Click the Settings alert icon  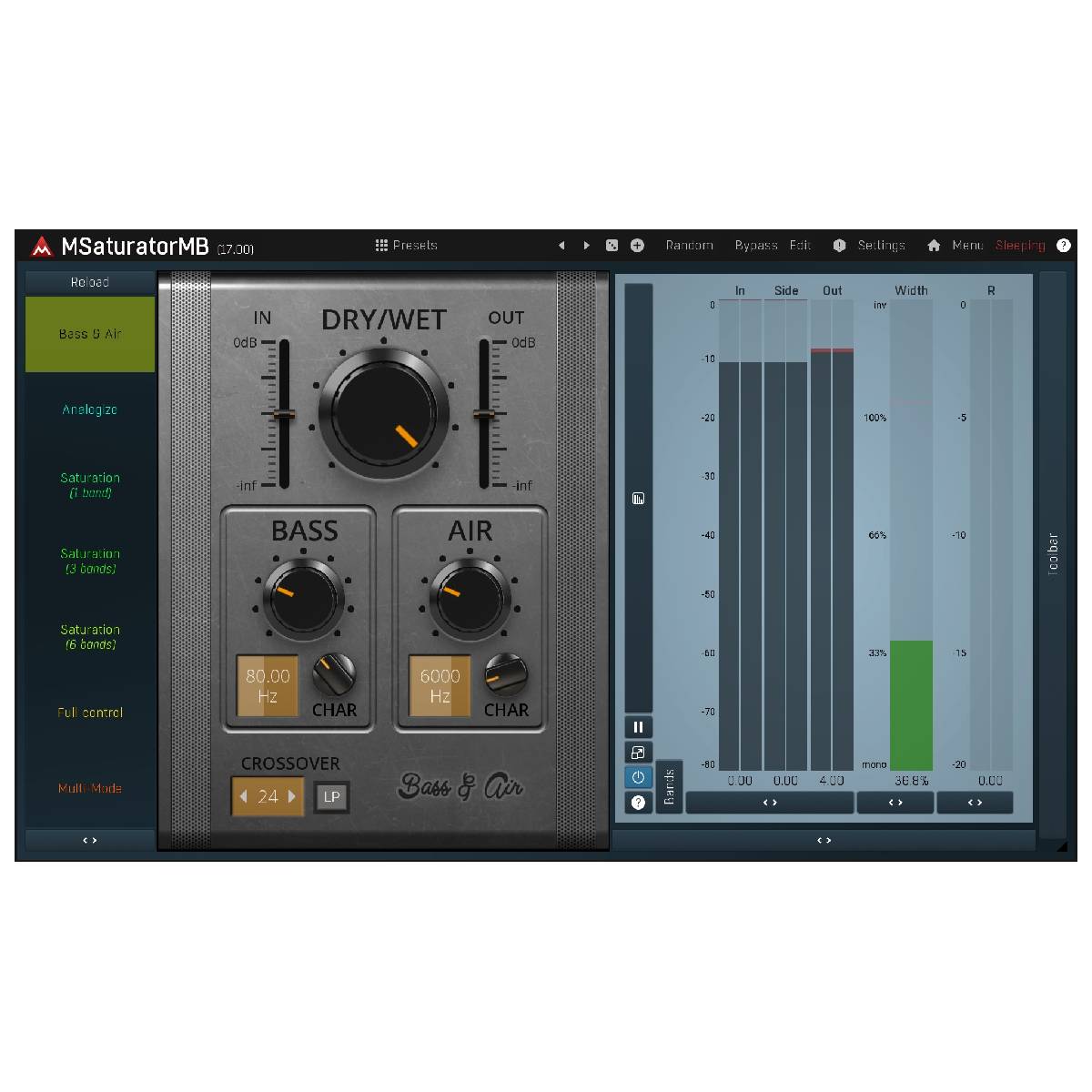(839, 246)
